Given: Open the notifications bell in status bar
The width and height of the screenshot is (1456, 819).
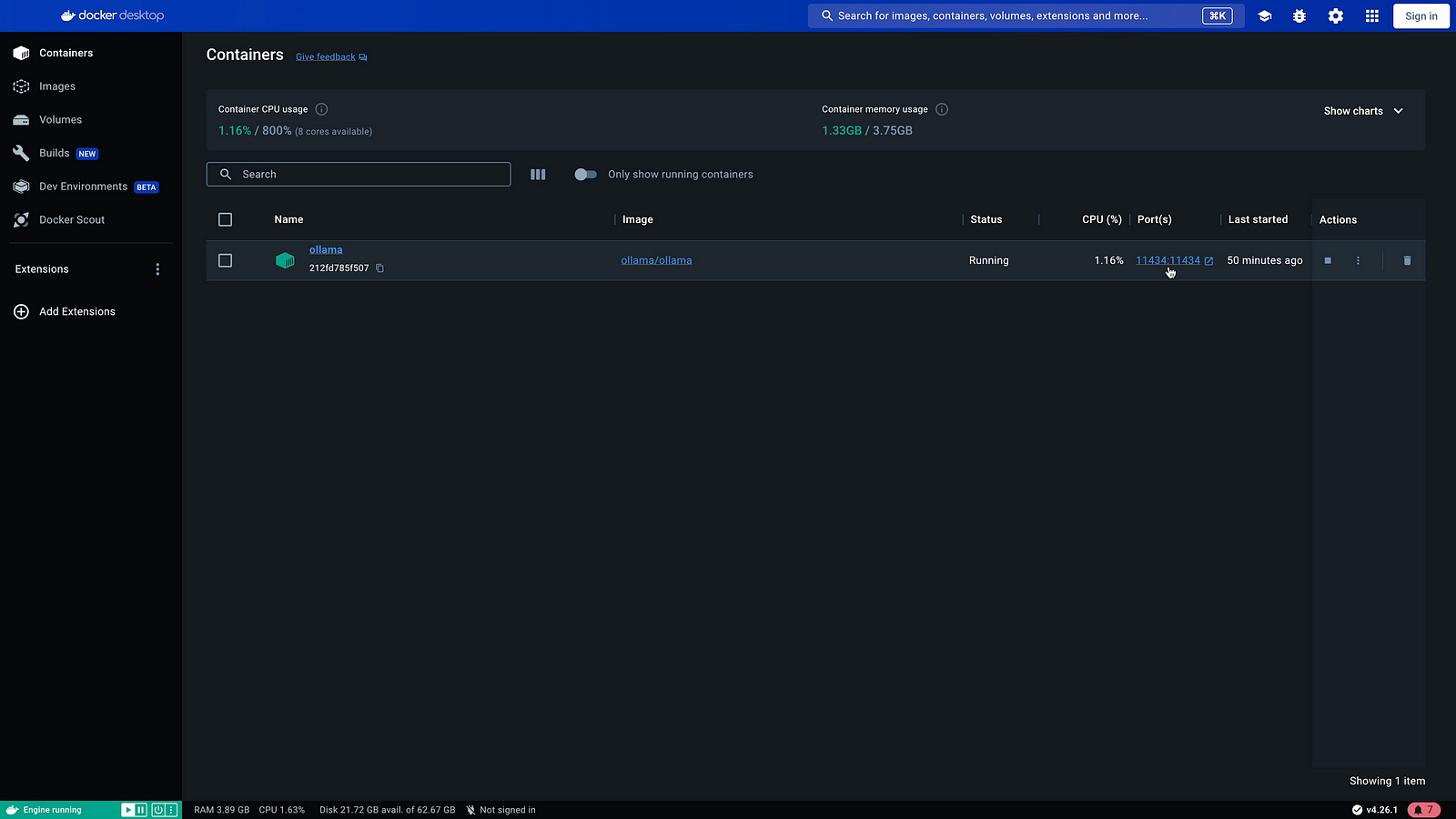Looking at the screenshot, I should tap(1423, 810).
